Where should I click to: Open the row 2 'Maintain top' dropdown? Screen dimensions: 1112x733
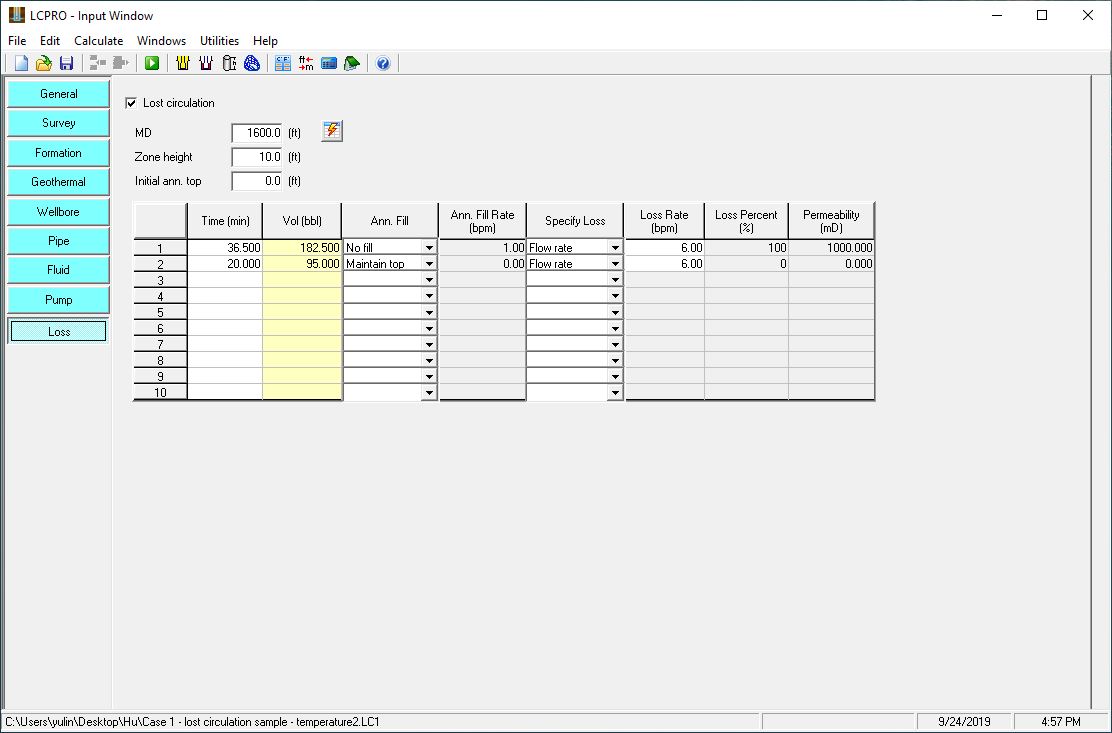(x=429, y=264)
